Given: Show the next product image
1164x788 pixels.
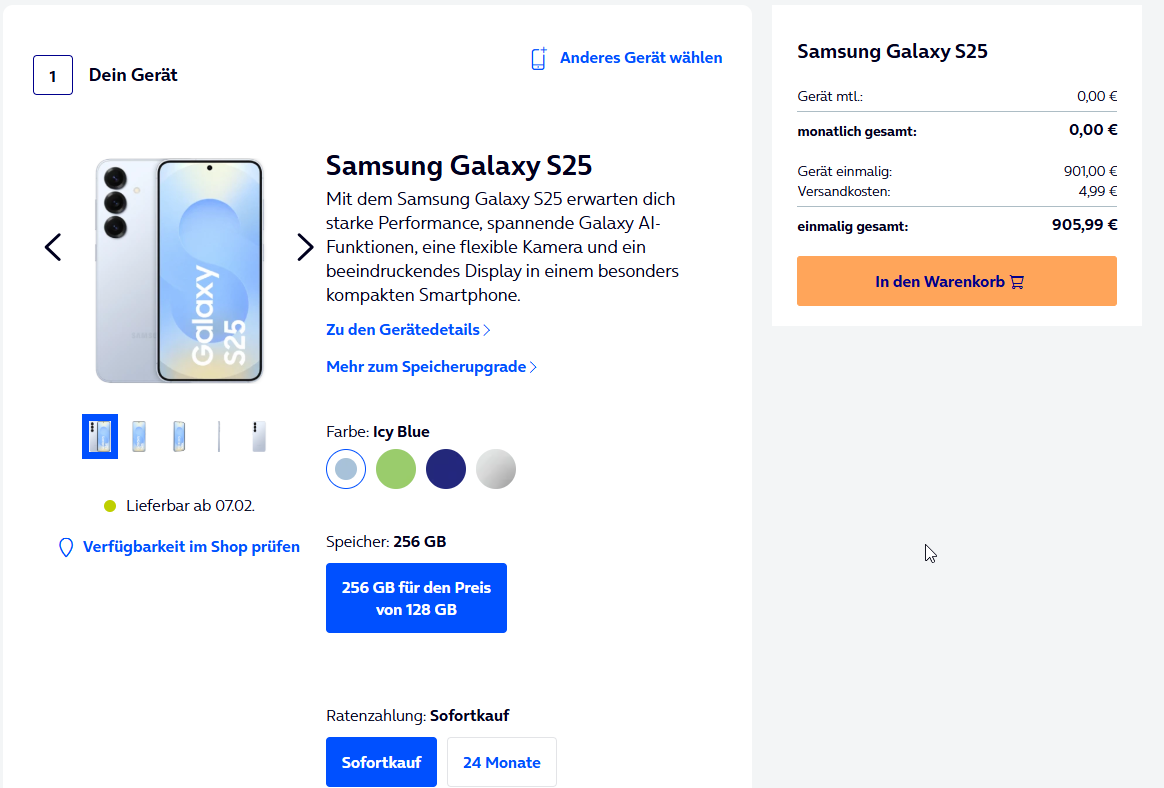Looking at the screenshot, I should 305,247.
